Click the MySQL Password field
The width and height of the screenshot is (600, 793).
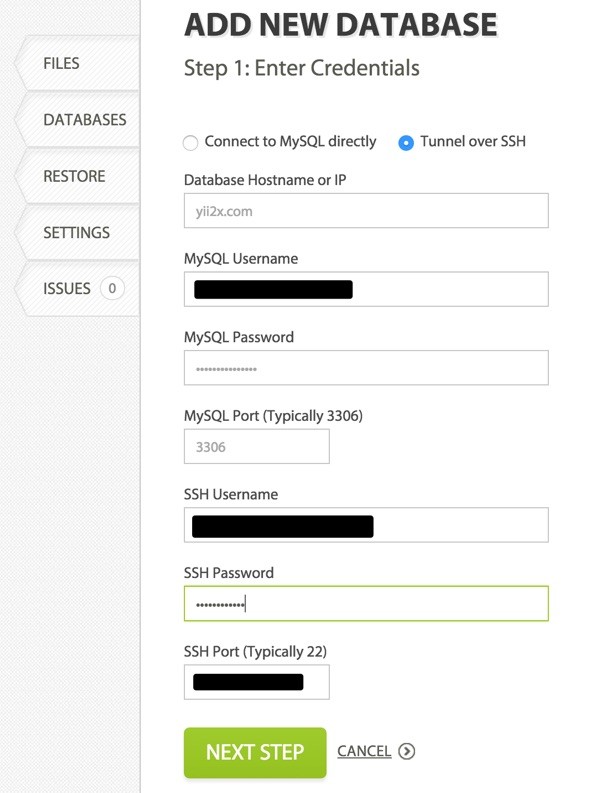point(366,368)
